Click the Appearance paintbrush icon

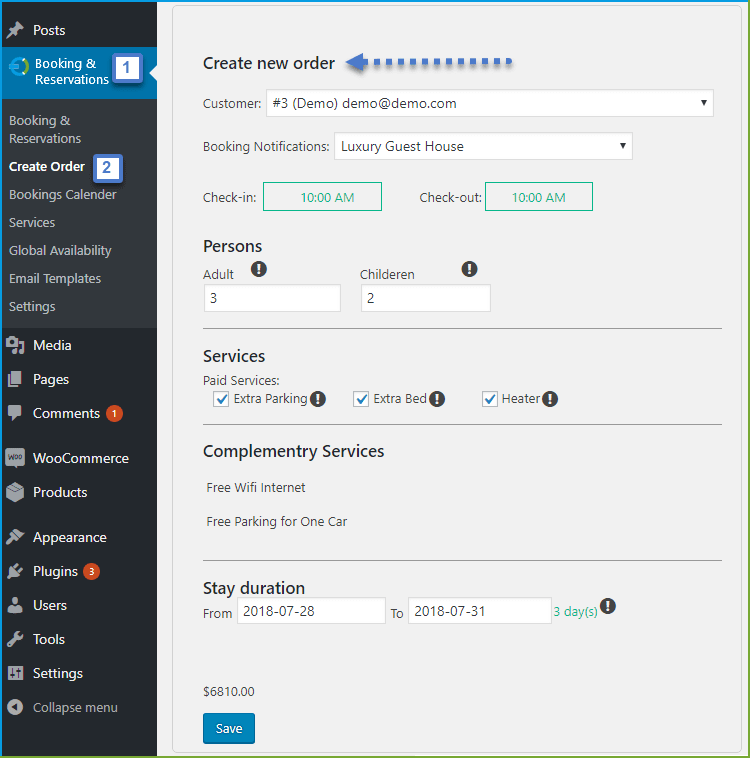tap(15, 537)
